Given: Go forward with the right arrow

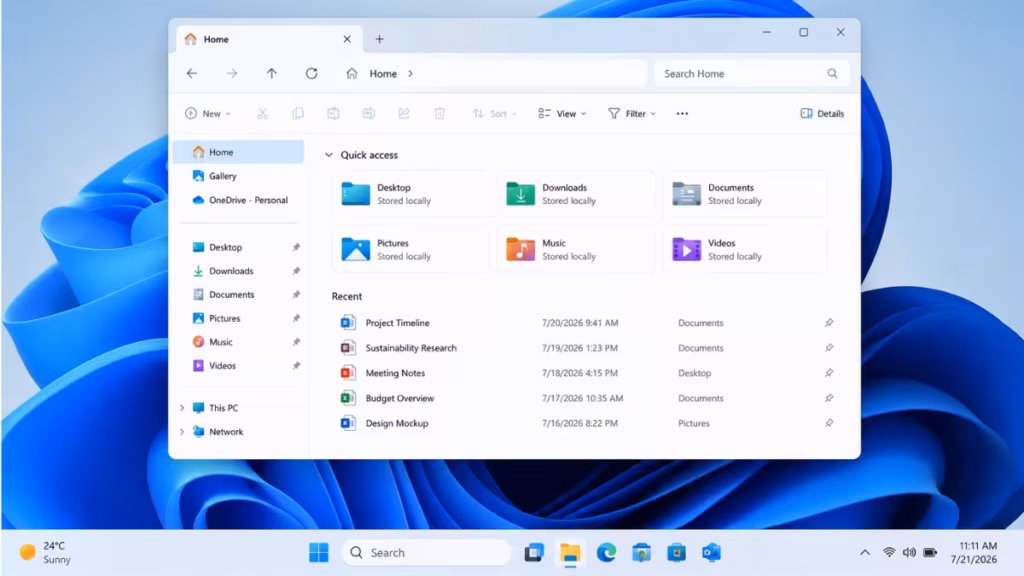Looking at the screenshot, I should (232, 73).
